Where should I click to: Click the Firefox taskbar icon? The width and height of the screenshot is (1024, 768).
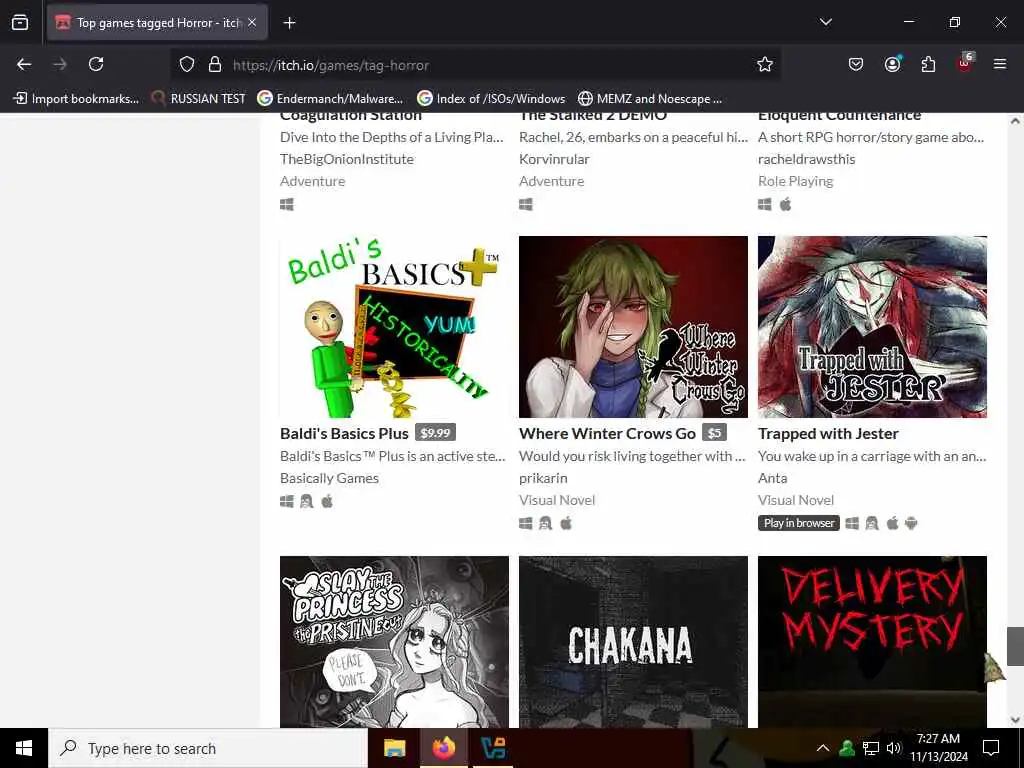point(443,748)
